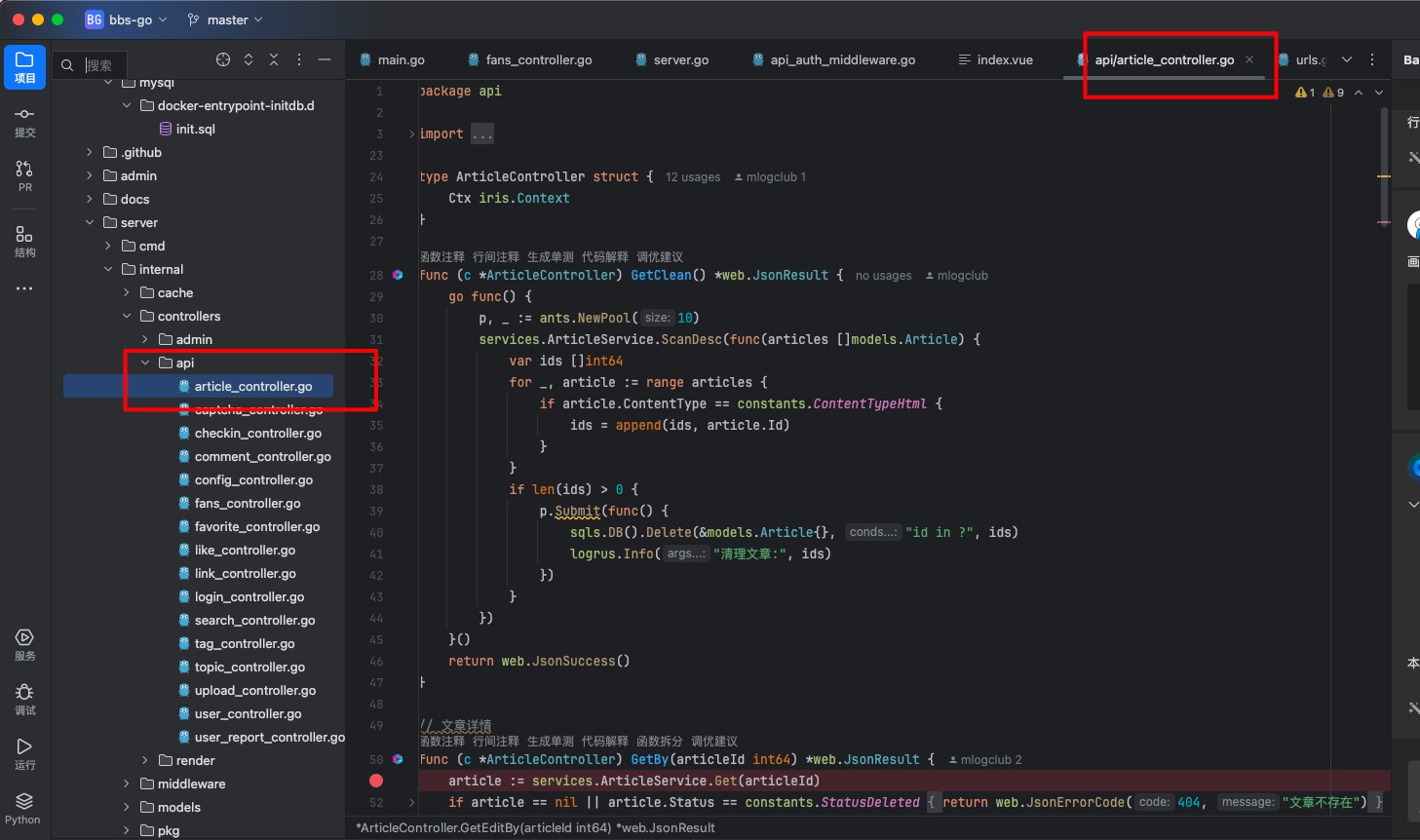Switch to the fans_controller.go tab
This screenshot has width=1420, height=840.
click(529, 59)
